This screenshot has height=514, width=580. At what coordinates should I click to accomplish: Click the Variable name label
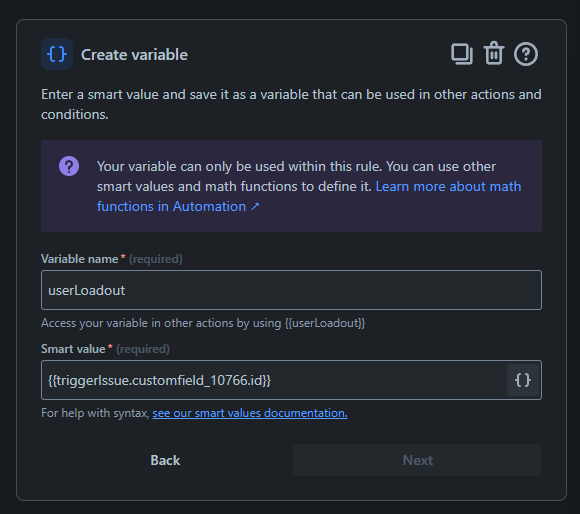click(80, 259)
